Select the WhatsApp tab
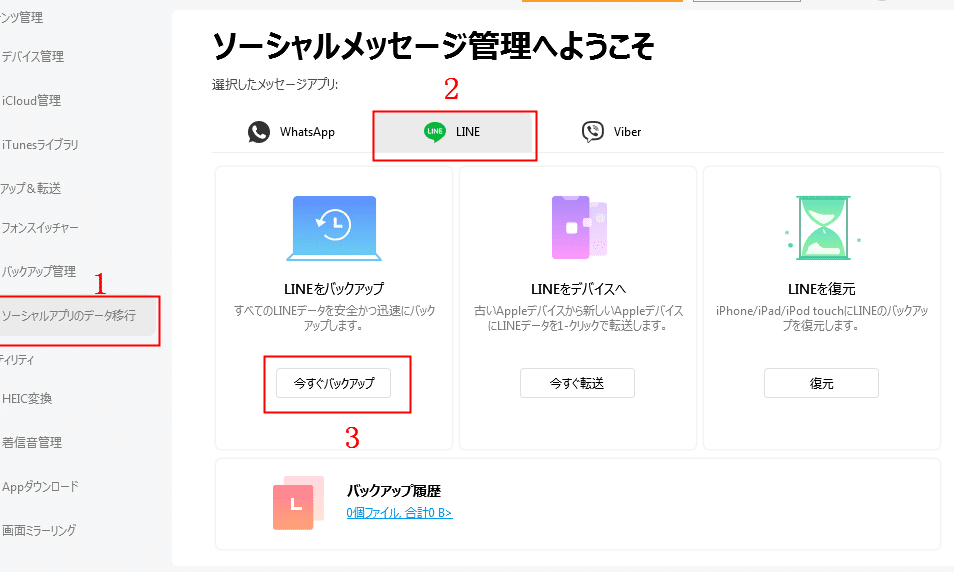954x572 pixels. pyautogui.click(x=291, y=132)
